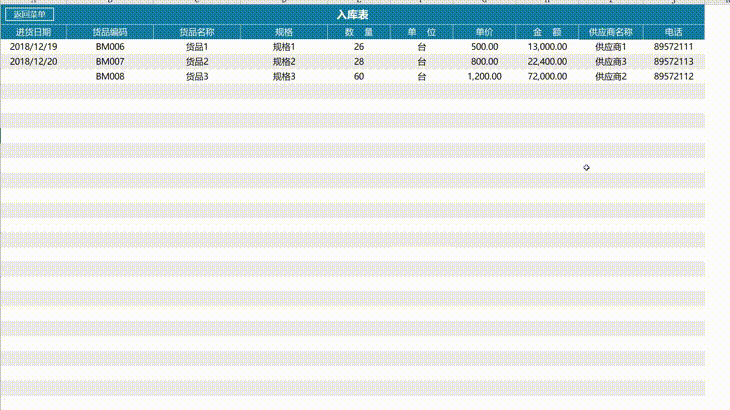Viewport: 730px width, 410px height.
Task: Click the 返回菜单 button
Action: (29, 15)
